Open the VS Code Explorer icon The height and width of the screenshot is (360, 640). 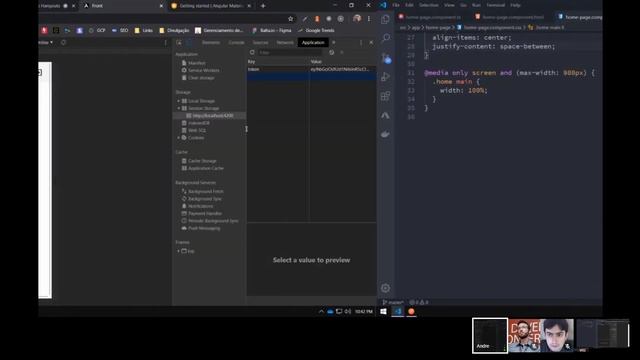point(385,20)
